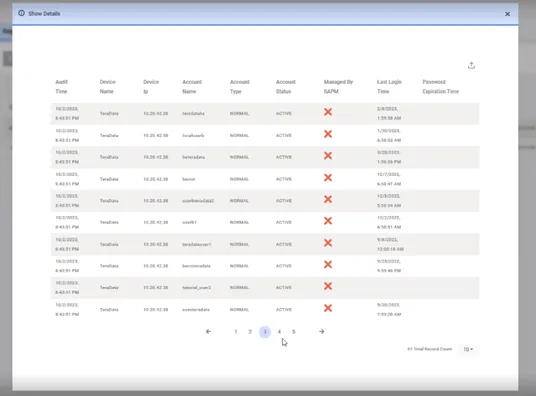Click NORMAL account type in tutorial_user2 row
This screenshot has height=396, width=536.
[x=239, y=288]
